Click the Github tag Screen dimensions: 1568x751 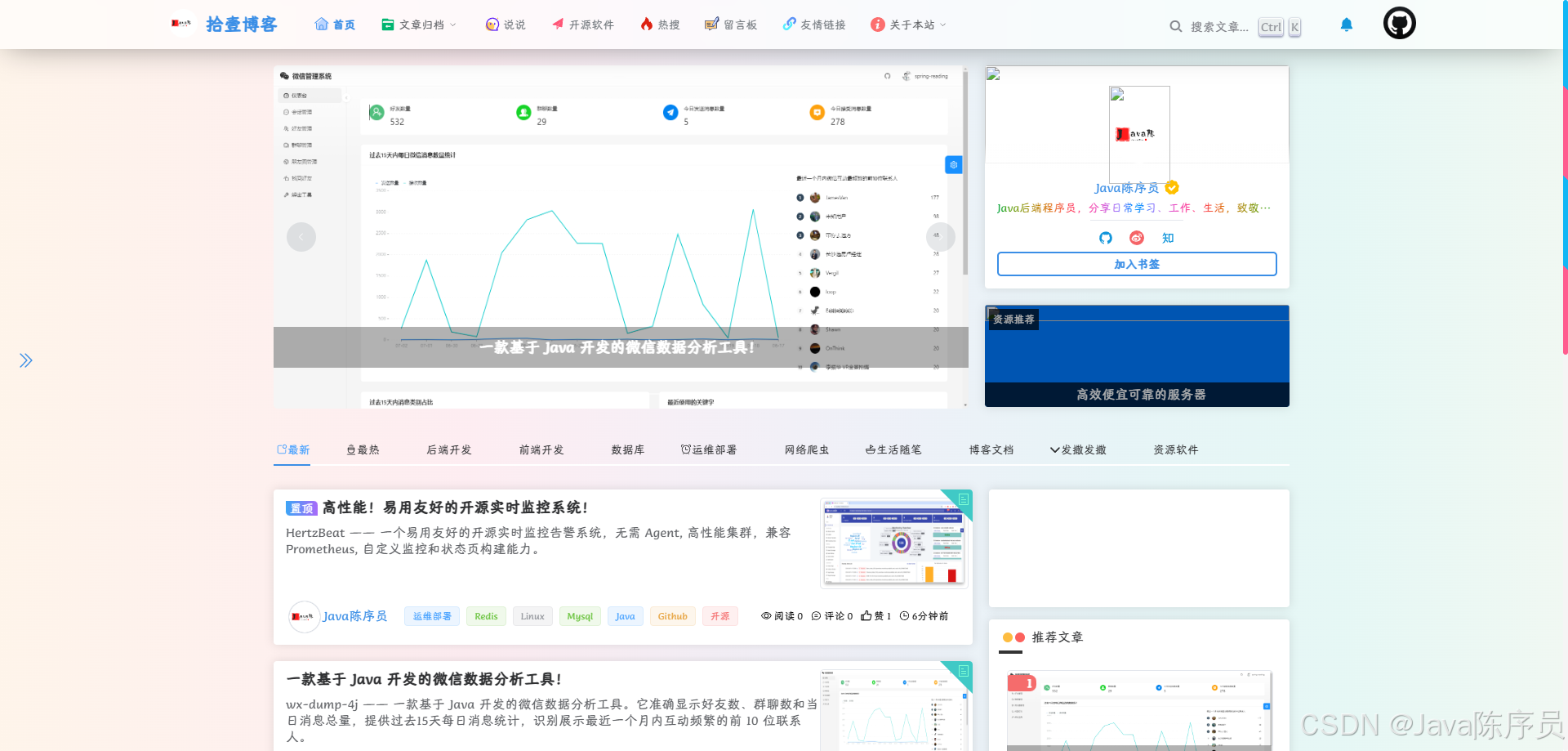[x=673, y=616]
